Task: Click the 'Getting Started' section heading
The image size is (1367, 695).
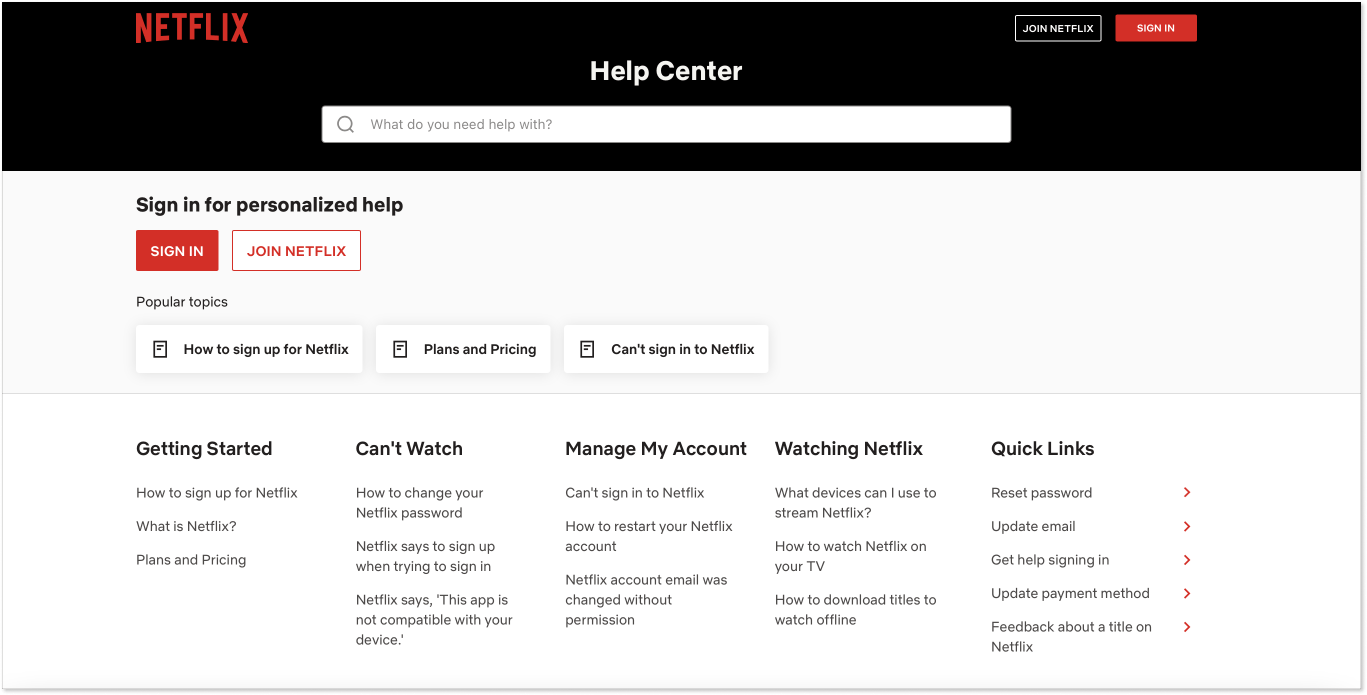Action: 204,449
